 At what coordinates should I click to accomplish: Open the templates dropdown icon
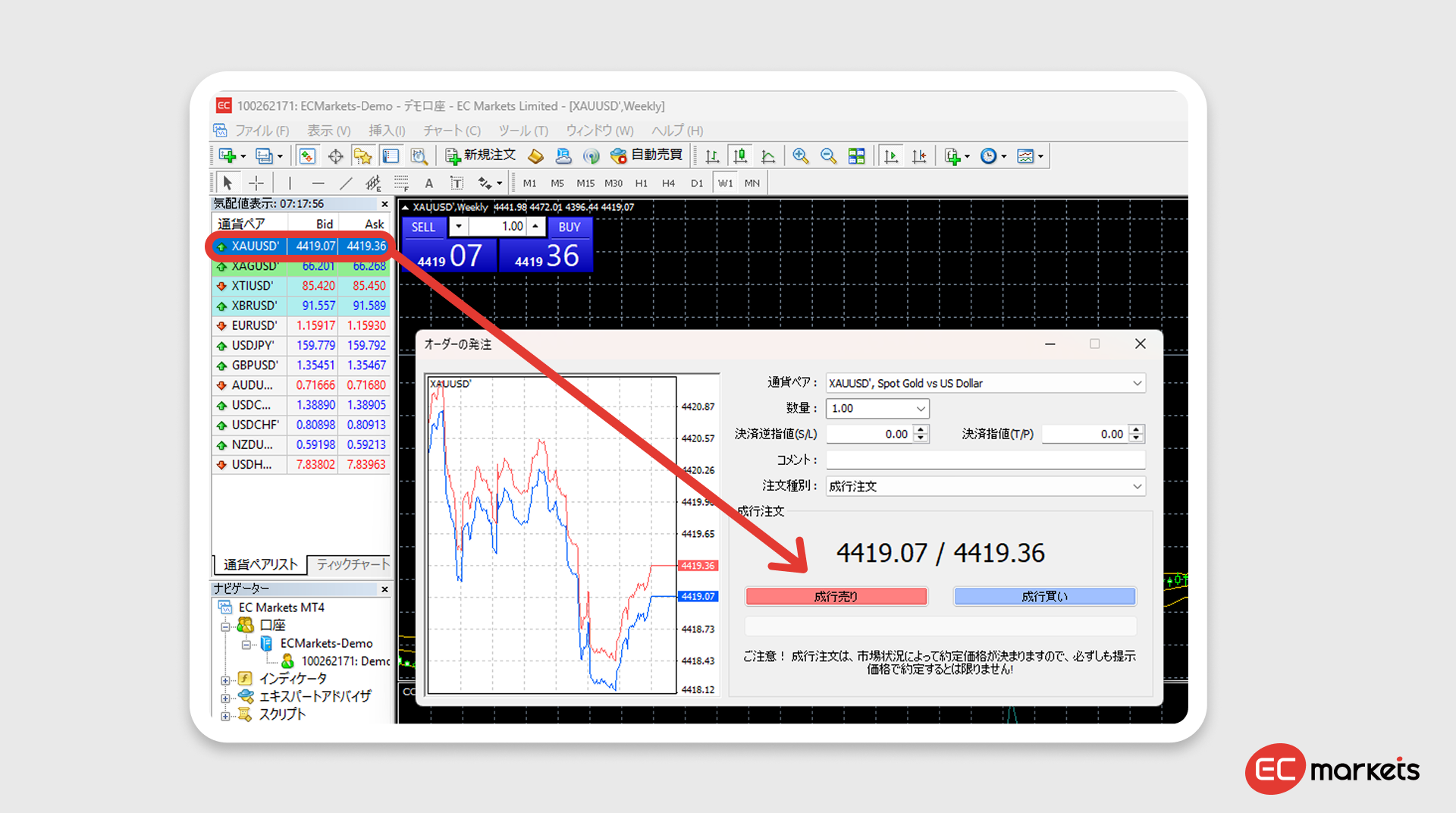click(x=1031, y=156)
